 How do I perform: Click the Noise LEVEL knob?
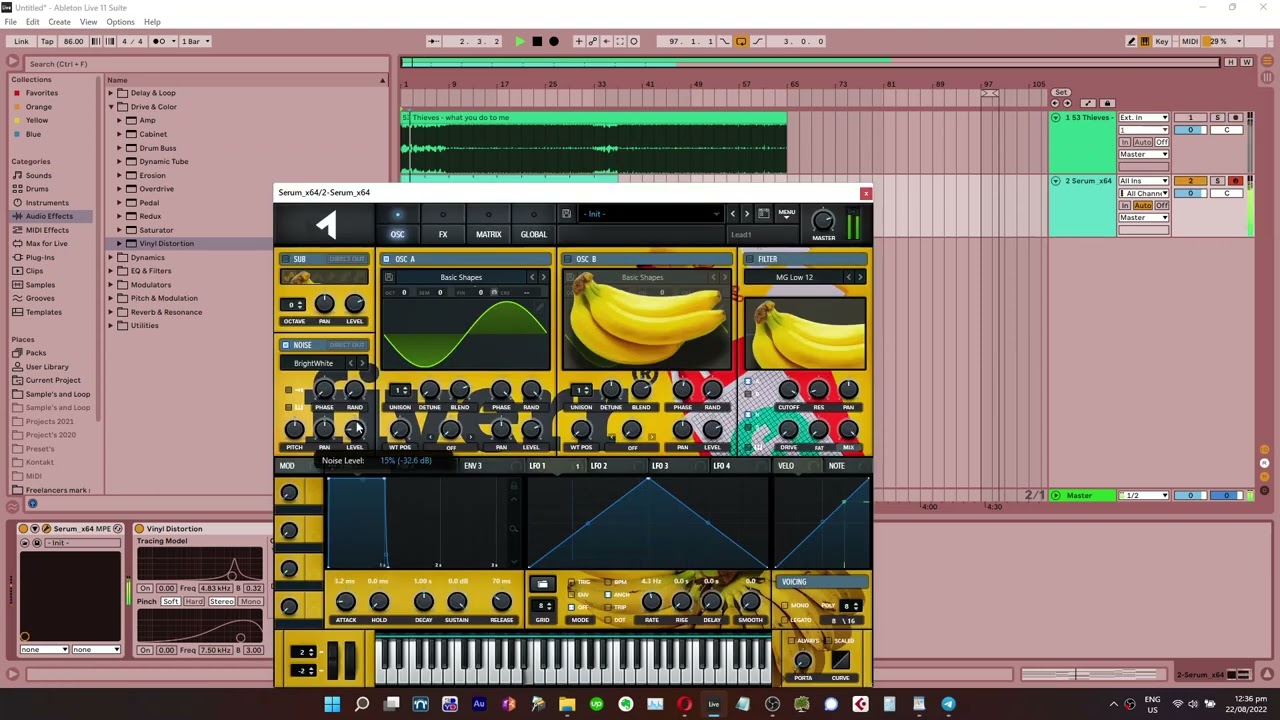tap(354, 429)
